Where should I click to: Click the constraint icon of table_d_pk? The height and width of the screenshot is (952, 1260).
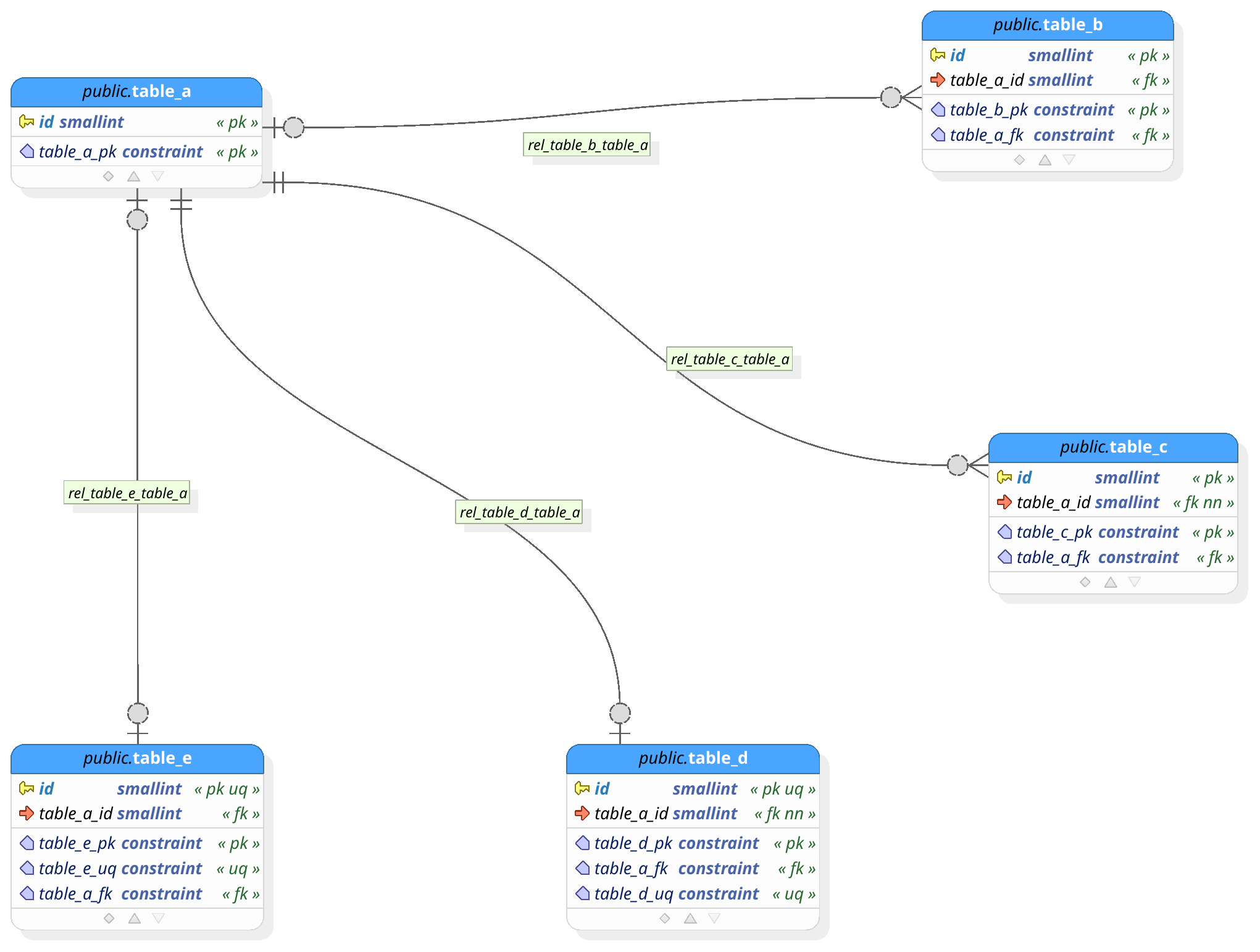pos(582,843)
